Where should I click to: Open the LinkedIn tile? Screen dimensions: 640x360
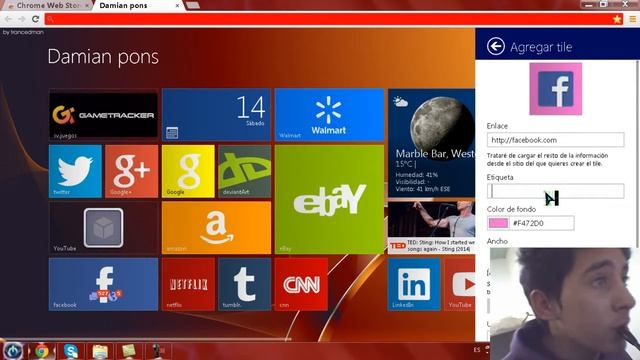click(x=414, y=284)
